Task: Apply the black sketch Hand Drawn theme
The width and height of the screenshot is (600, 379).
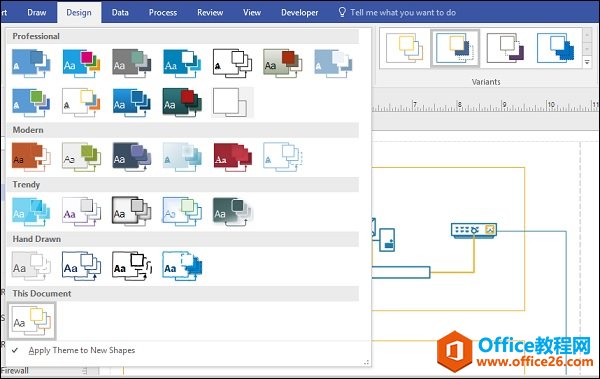Action: (x=132, y=266)
